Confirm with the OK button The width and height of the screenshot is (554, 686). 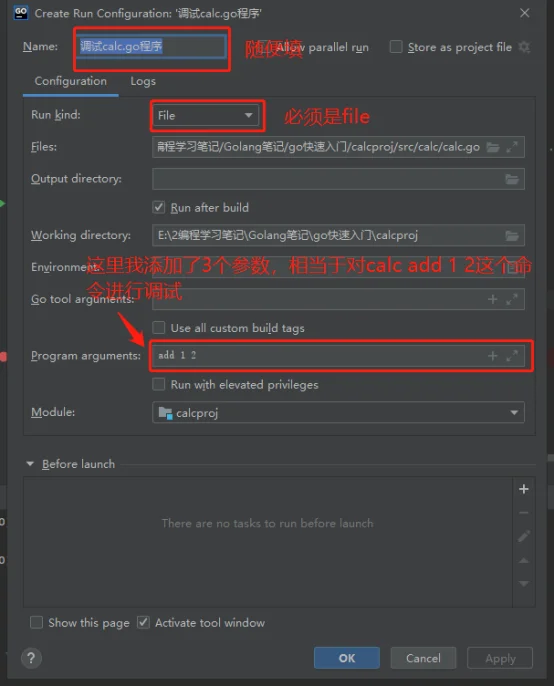click(347, 658)
